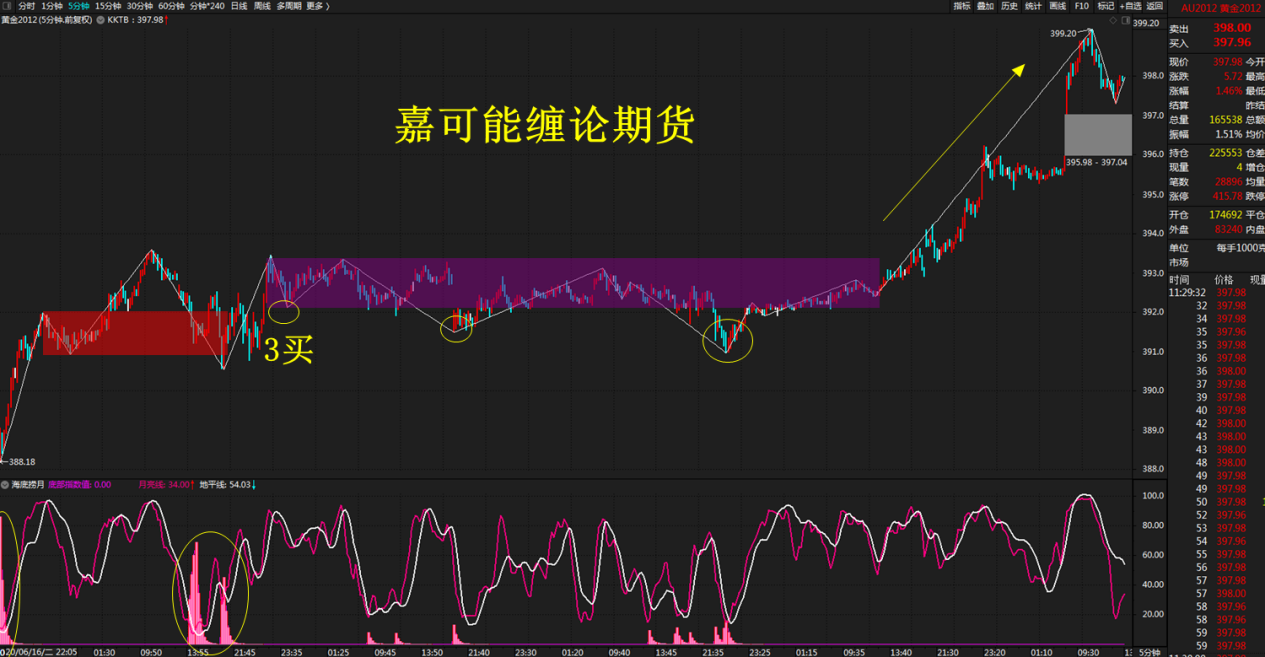Click the diamond icon at chart top right
This screenshot has width=1265, height=657.
(1114, 20)
